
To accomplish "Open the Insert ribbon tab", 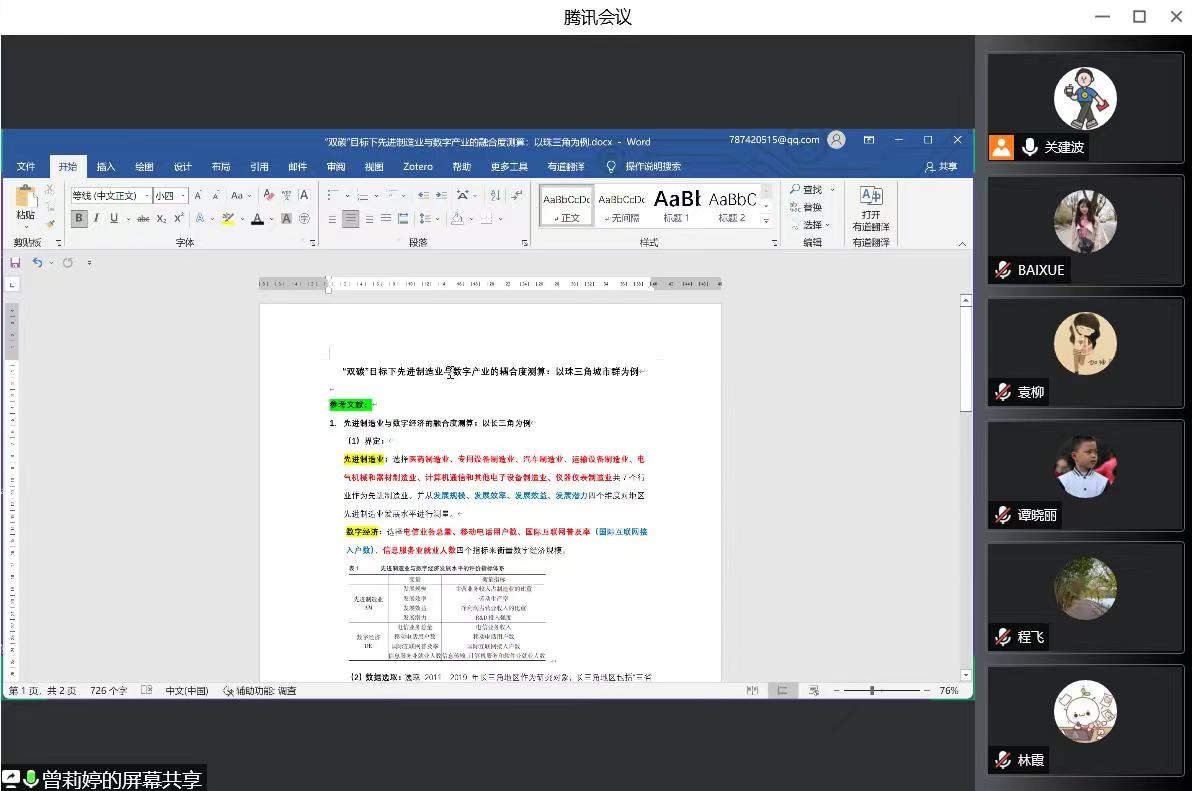I will pyautogui.click(x=106, y=167).
